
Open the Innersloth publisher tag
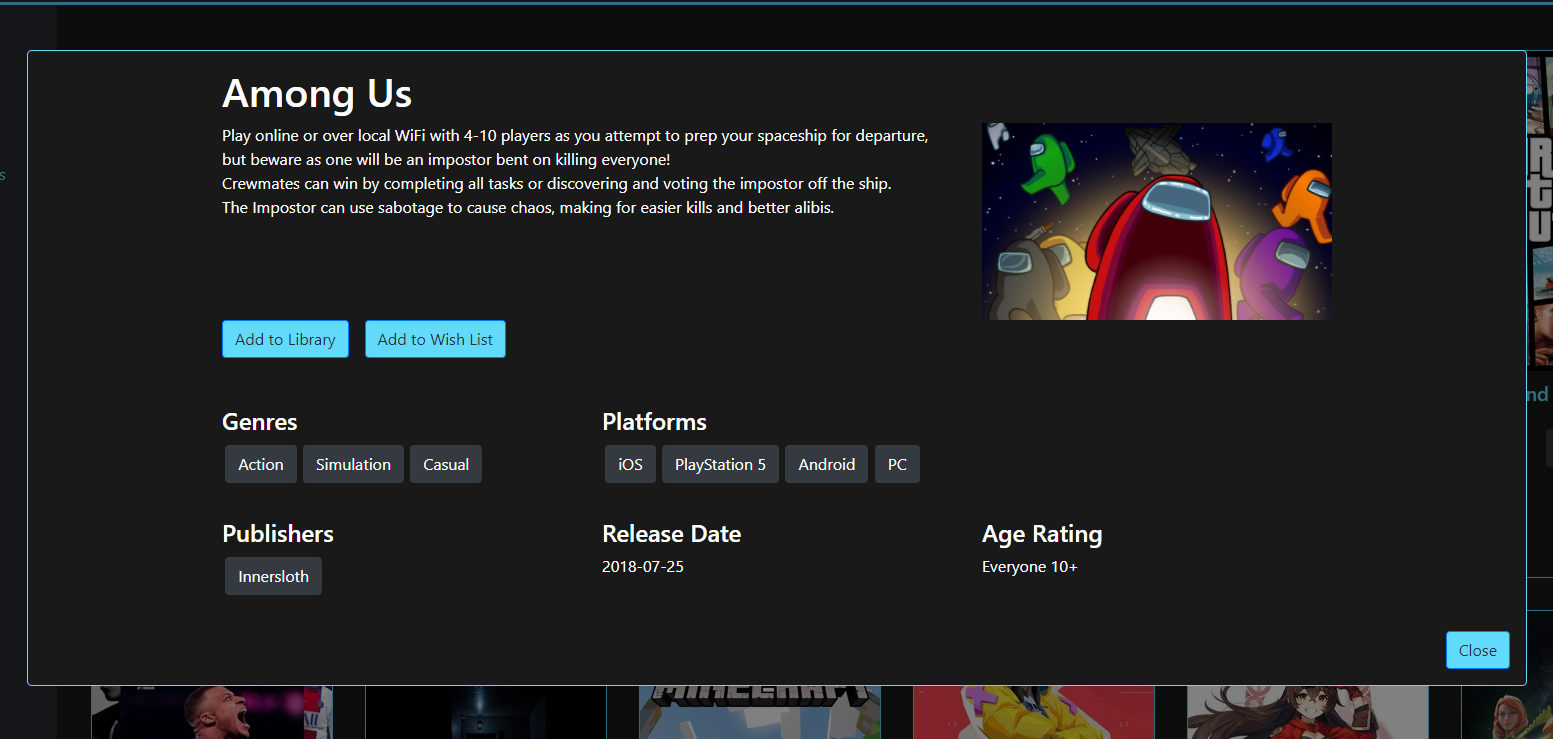click(x=273, y=576)
